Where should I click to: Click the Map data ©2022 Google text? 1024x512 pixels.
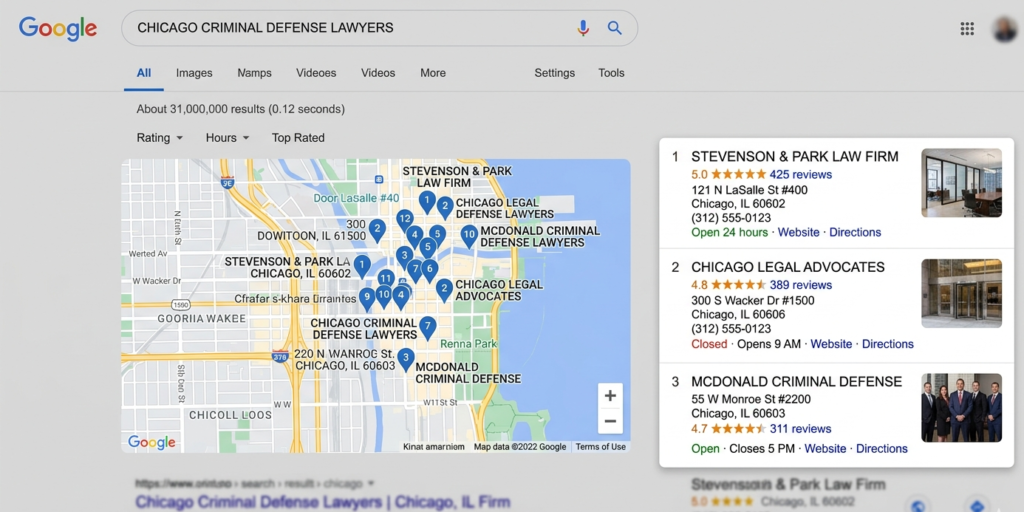[x=520, y=447]
